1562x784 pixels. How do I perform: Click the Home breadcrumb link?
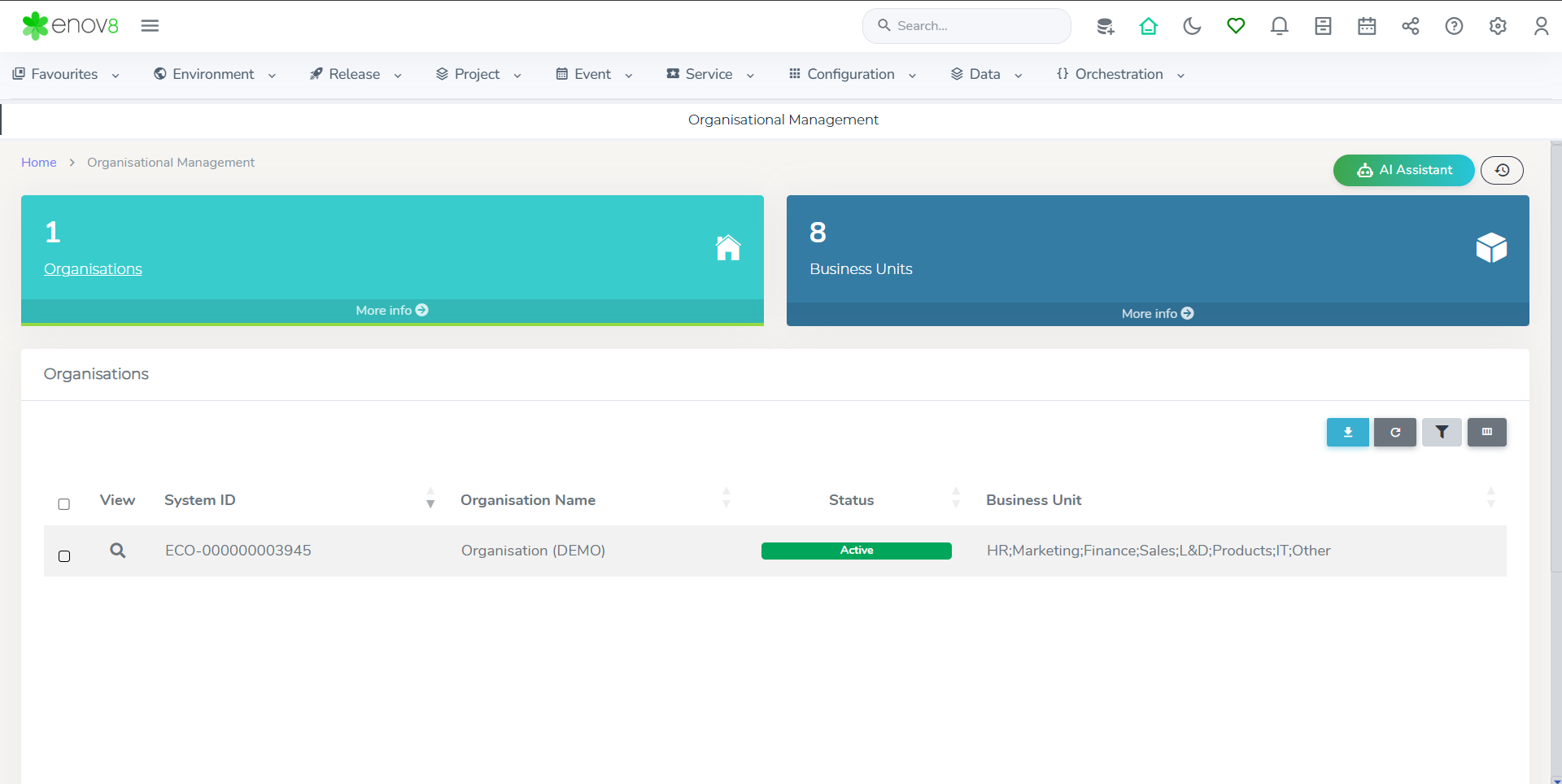(x=39, y=163)
